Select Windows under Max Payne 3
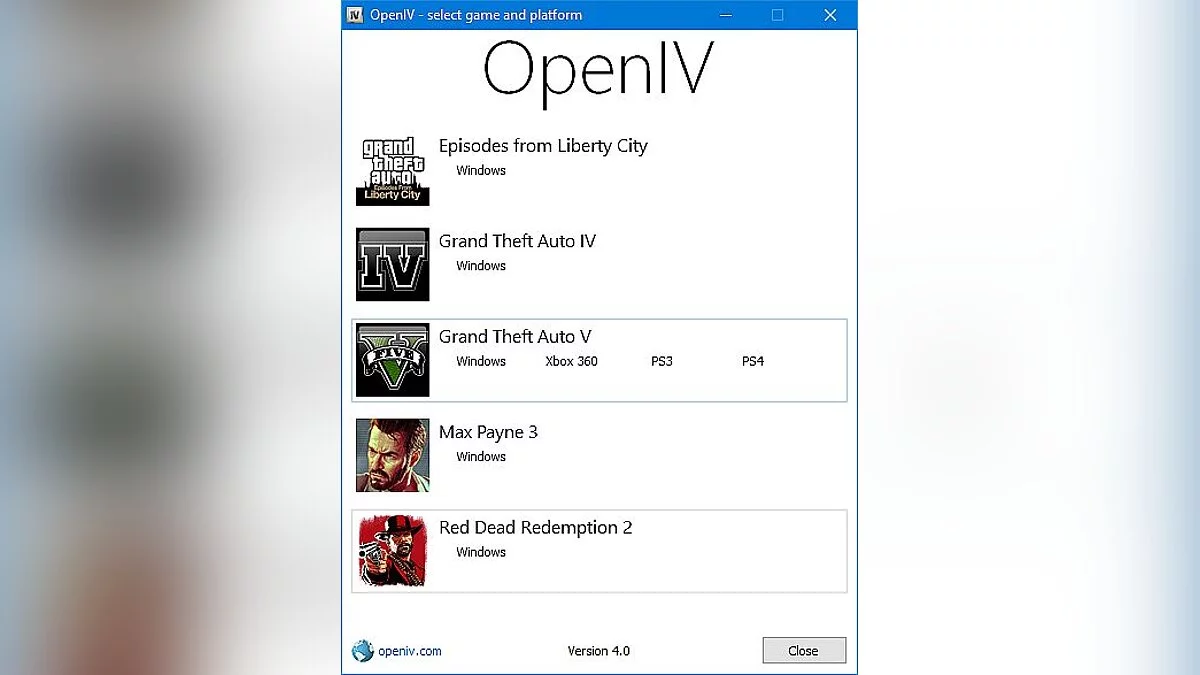 (x=480, y=456)
